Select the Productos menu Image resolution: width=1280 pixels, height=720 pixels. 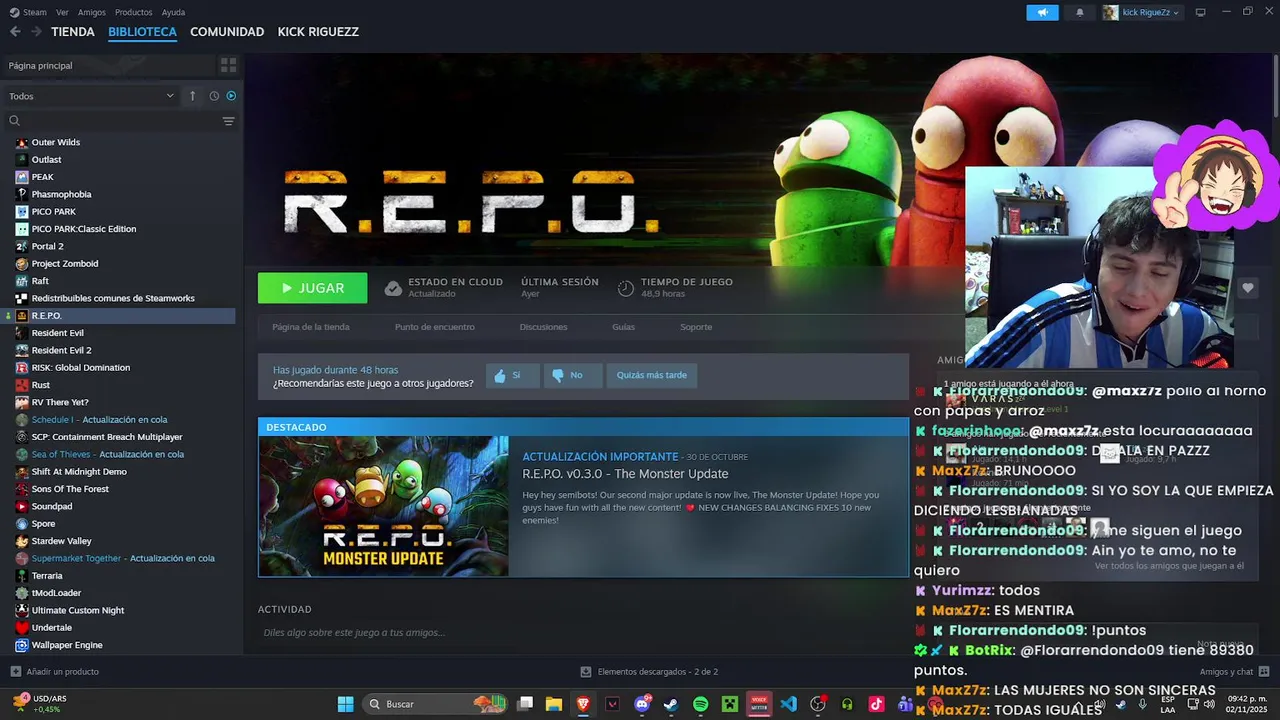[x=134, y=12]
